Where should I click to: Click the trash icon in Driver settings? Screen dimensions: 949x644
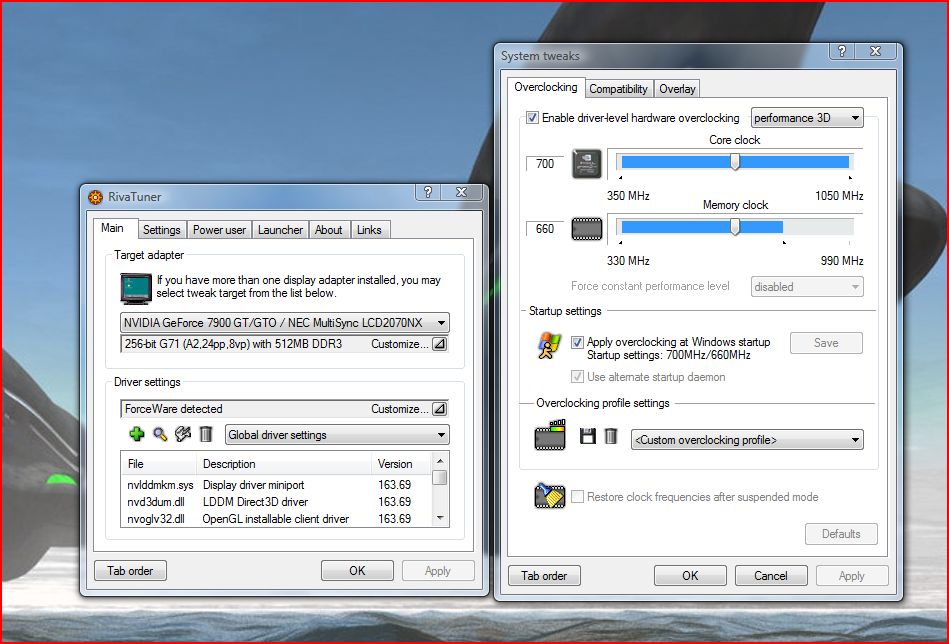(x=206, y=434)
